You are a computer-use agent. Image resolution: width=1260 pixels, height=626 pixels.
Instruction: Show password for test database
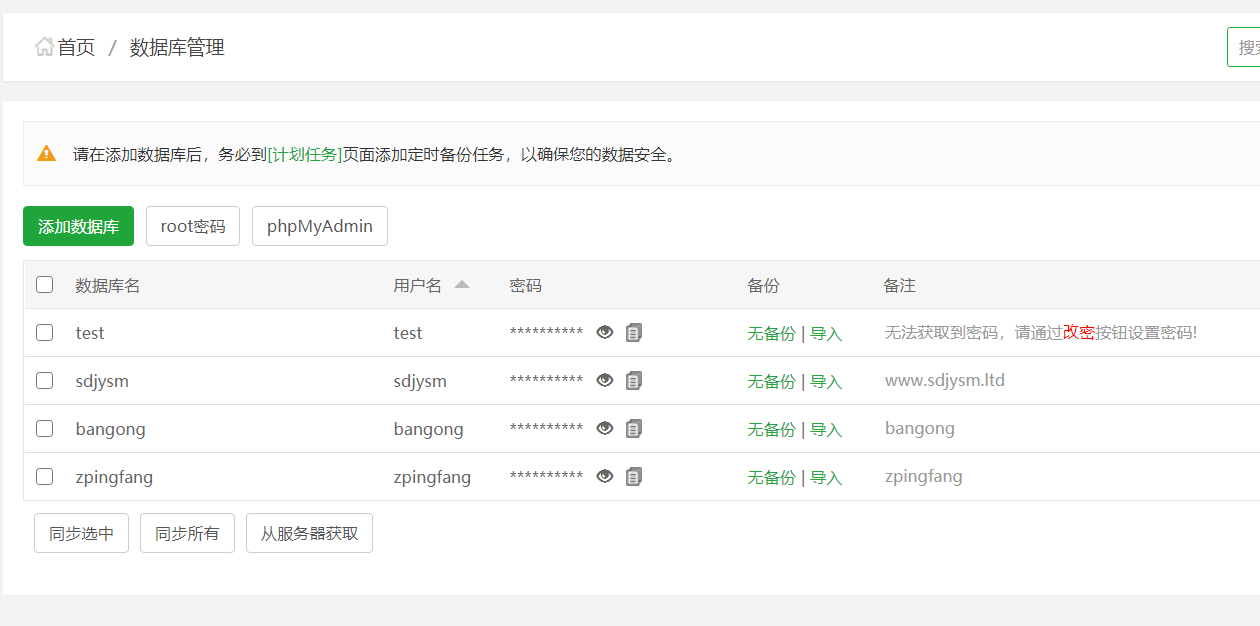point(605,333)
